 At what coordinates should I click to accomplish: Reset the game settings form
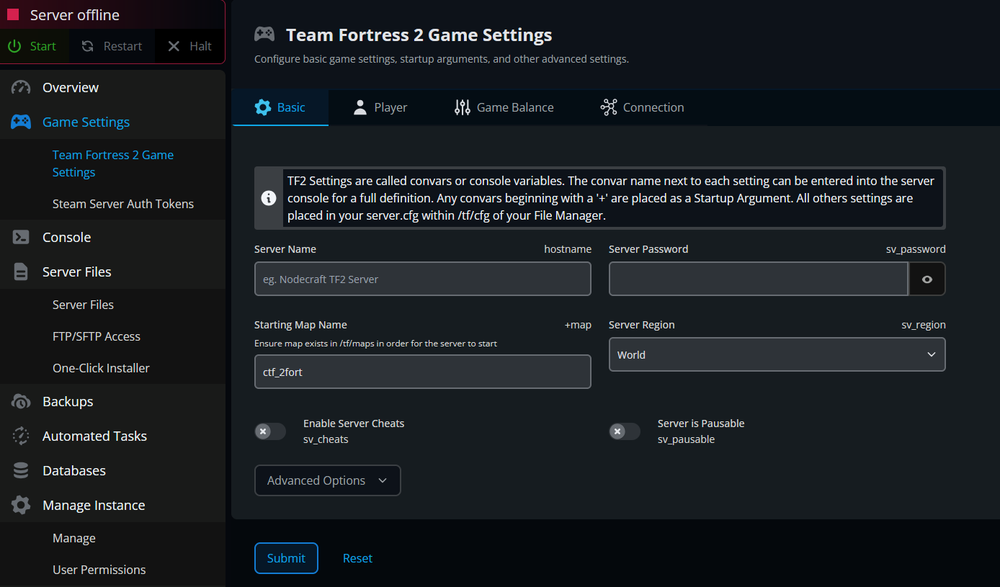tap(357, 558)
